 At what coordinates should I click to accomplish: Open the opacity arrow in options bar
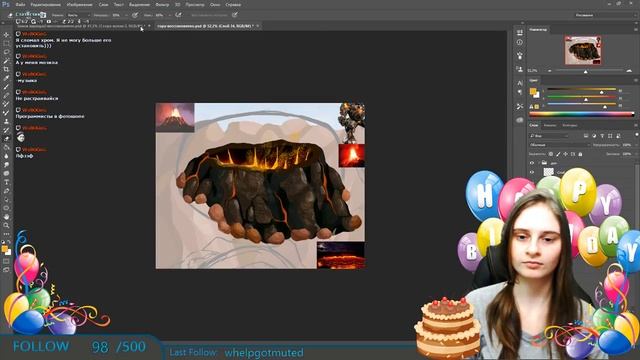(126, 16)
